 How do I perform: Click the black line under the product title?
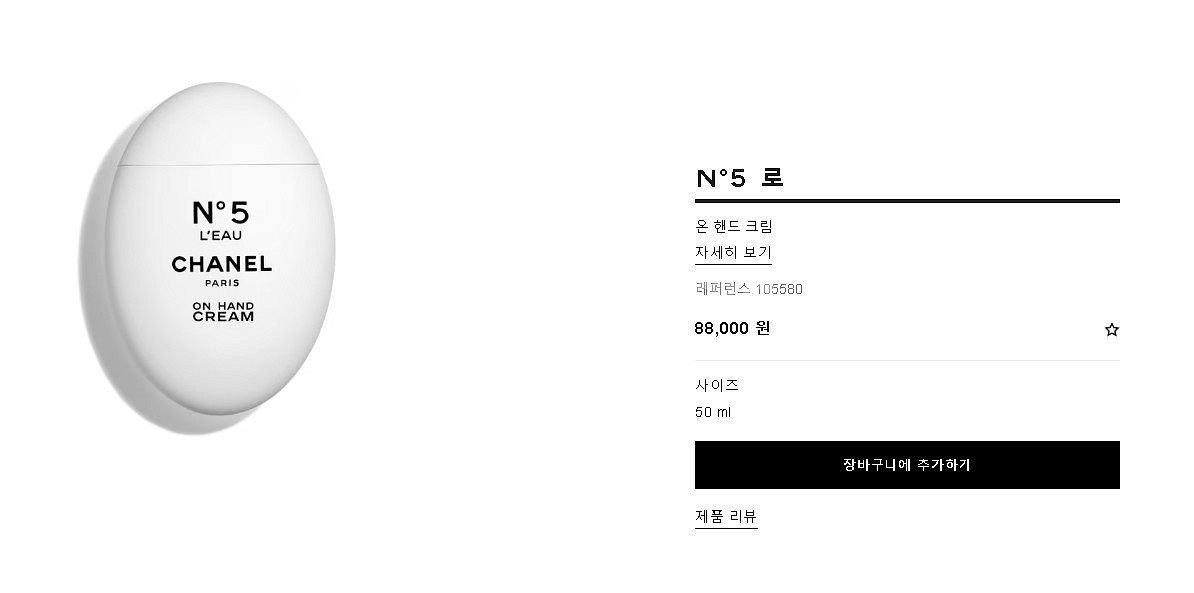[906, 201]
